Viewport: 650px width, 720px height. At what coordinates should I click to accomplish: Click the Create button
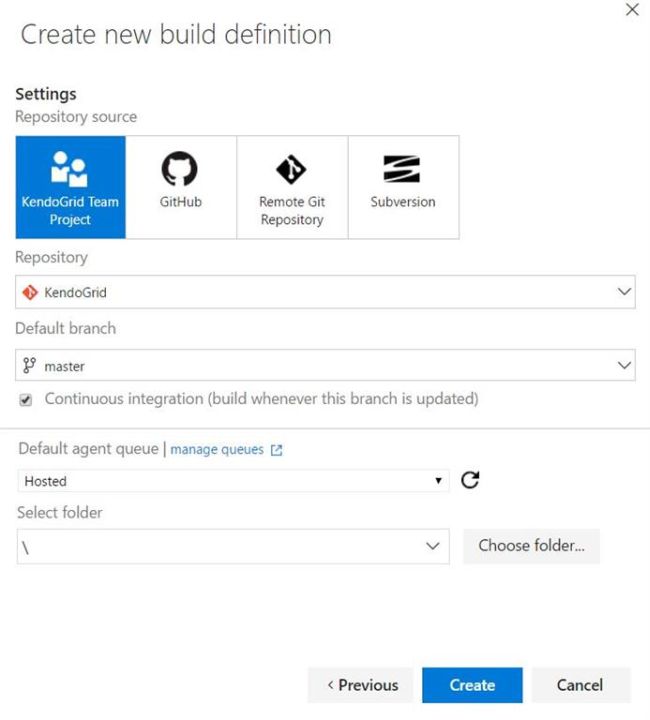pyautogui.click(x=472, y=685)
